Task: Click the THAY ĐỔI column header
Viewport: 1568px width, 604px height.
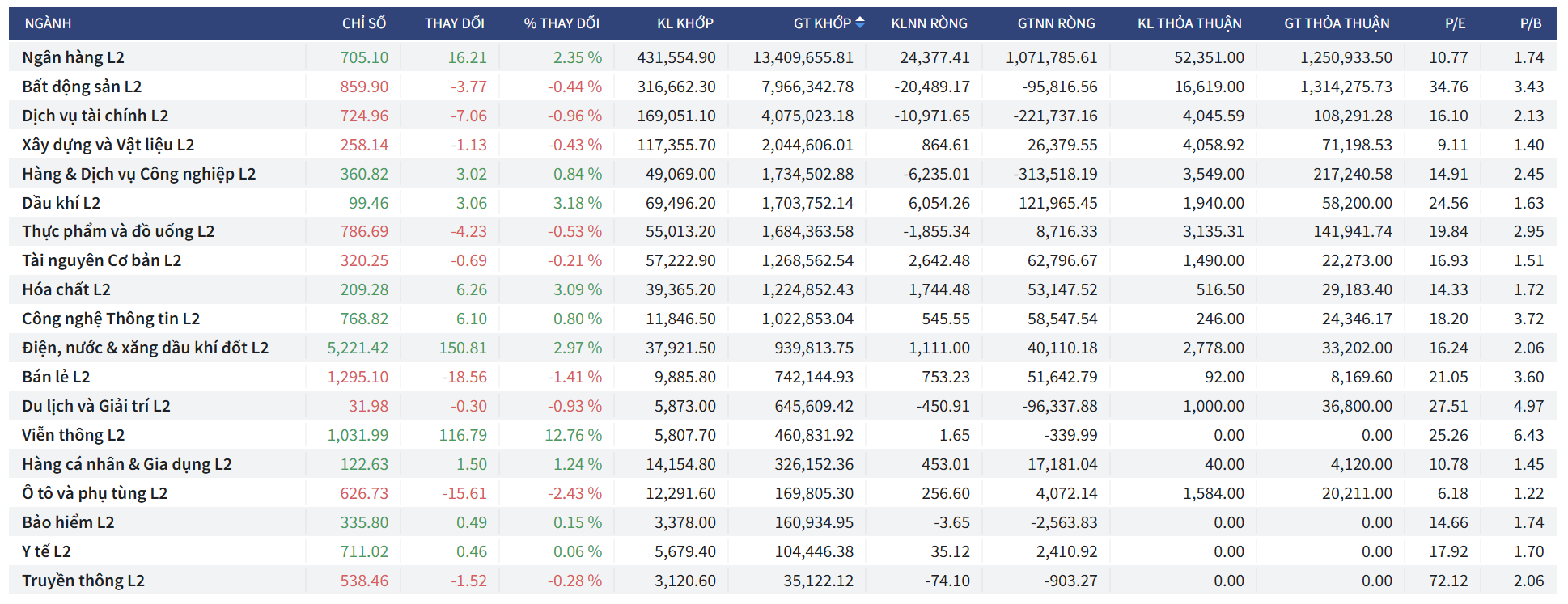Action: [454, 23]
